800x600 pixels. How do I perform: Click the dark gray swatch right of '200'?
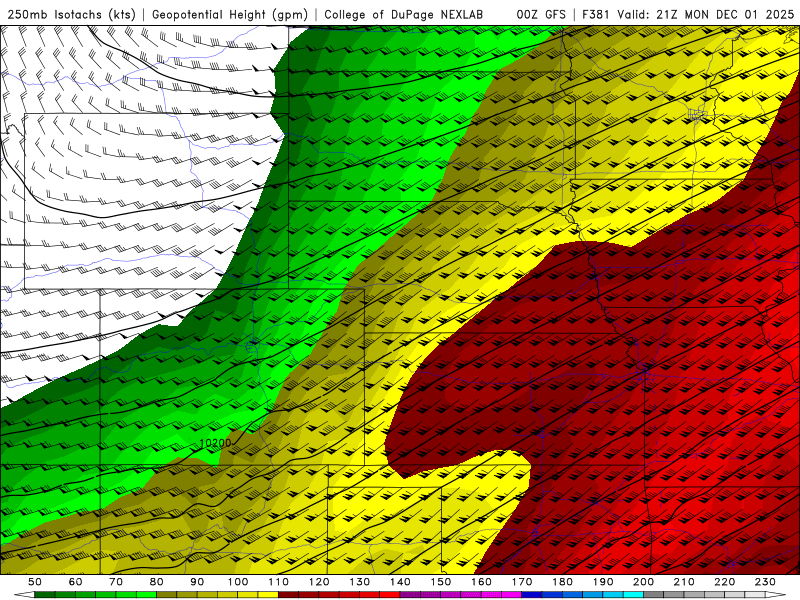(654, 595)
